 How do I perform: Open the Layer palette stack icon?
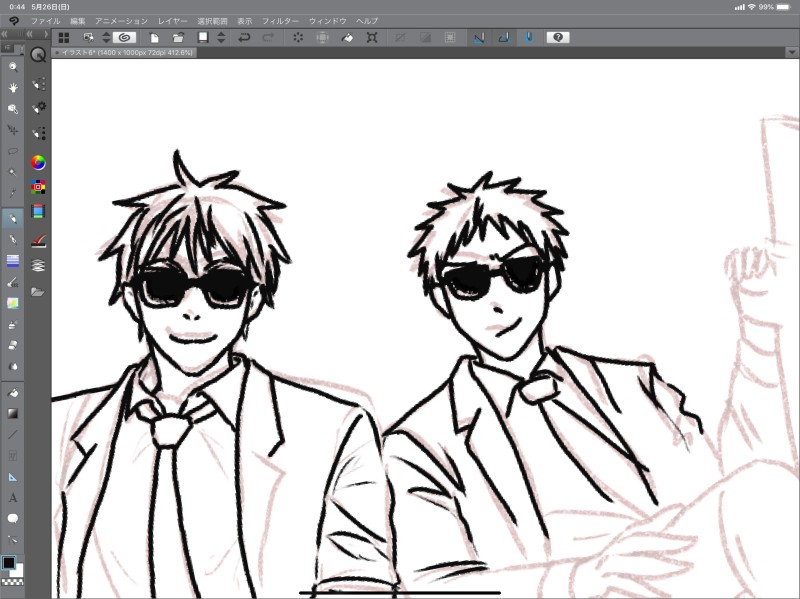pos(38,265)
